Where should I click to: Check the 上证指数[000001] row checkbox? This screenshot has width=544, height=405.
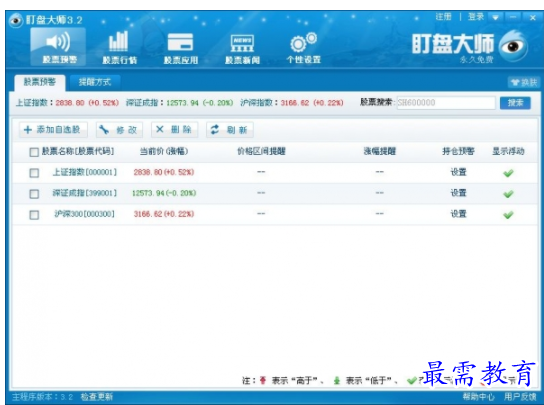[x=34, y=173]
